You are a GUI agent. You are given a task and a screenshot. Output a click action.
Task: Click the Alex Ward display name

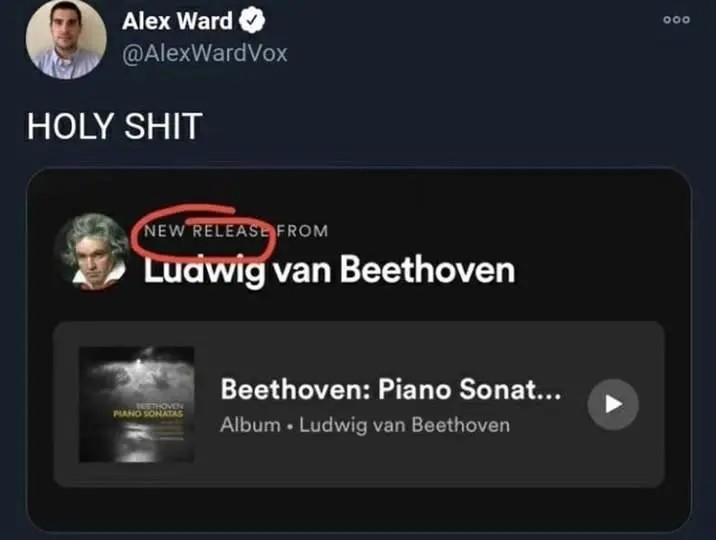pos(177,21)
